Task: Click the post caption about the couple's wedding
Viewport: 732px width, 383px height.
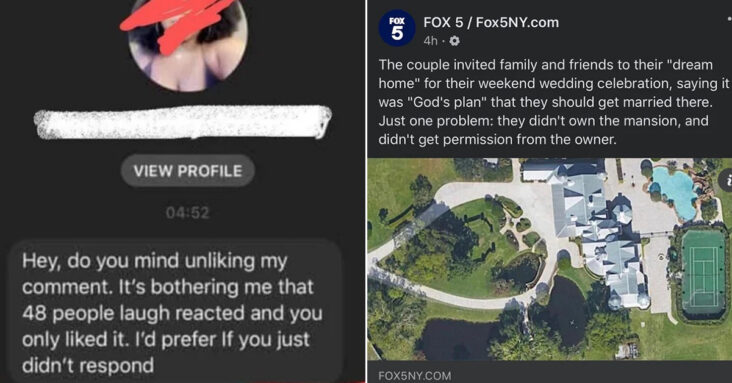Action: coord(553,102)
